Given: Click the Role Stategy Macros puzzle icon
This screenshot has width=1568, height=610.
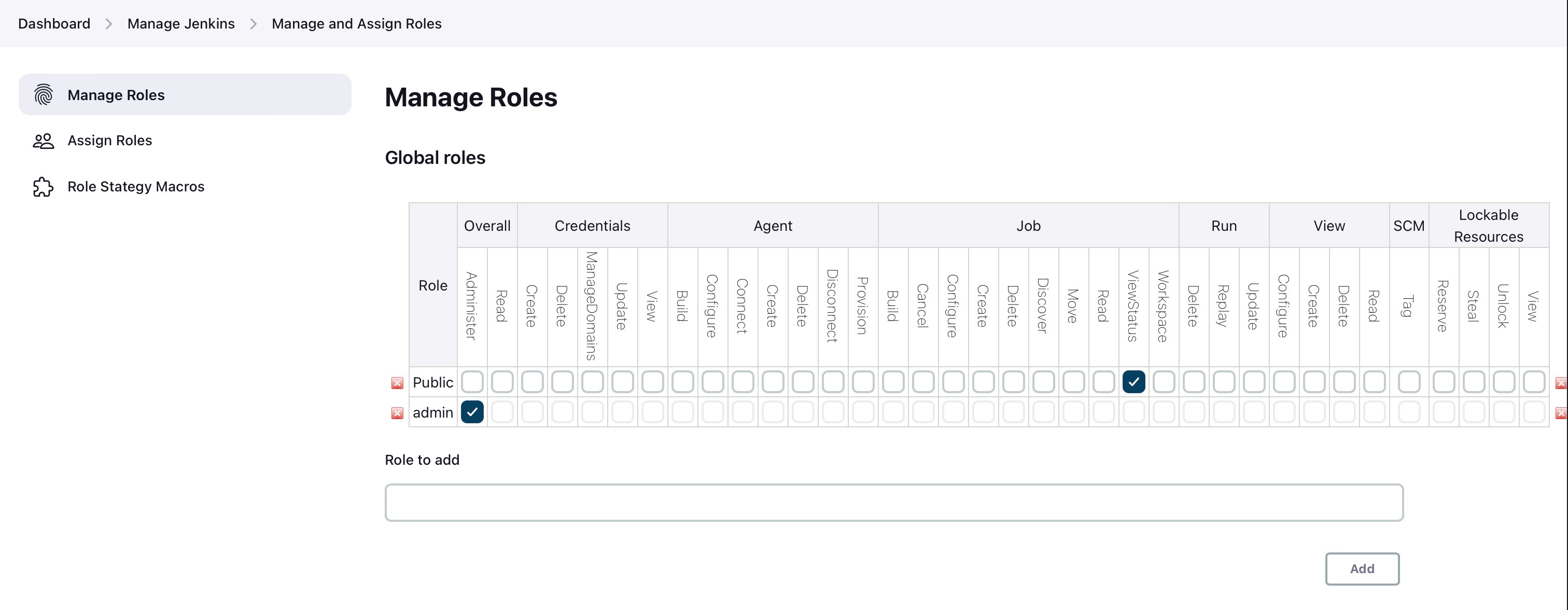Looking at the screenshot, I should click(43, 187).
